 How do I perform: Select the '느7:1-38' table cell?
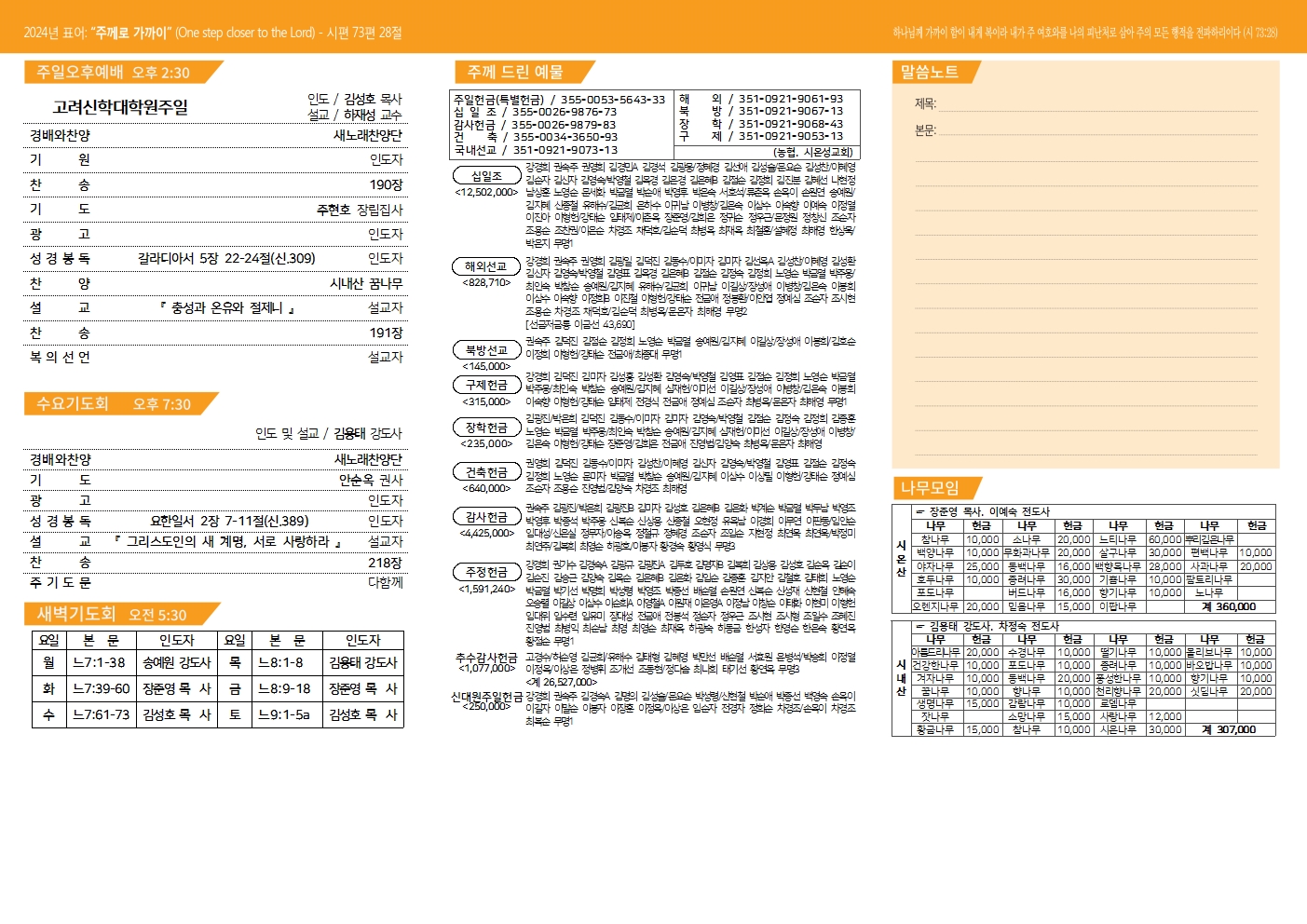coord(100,663)
